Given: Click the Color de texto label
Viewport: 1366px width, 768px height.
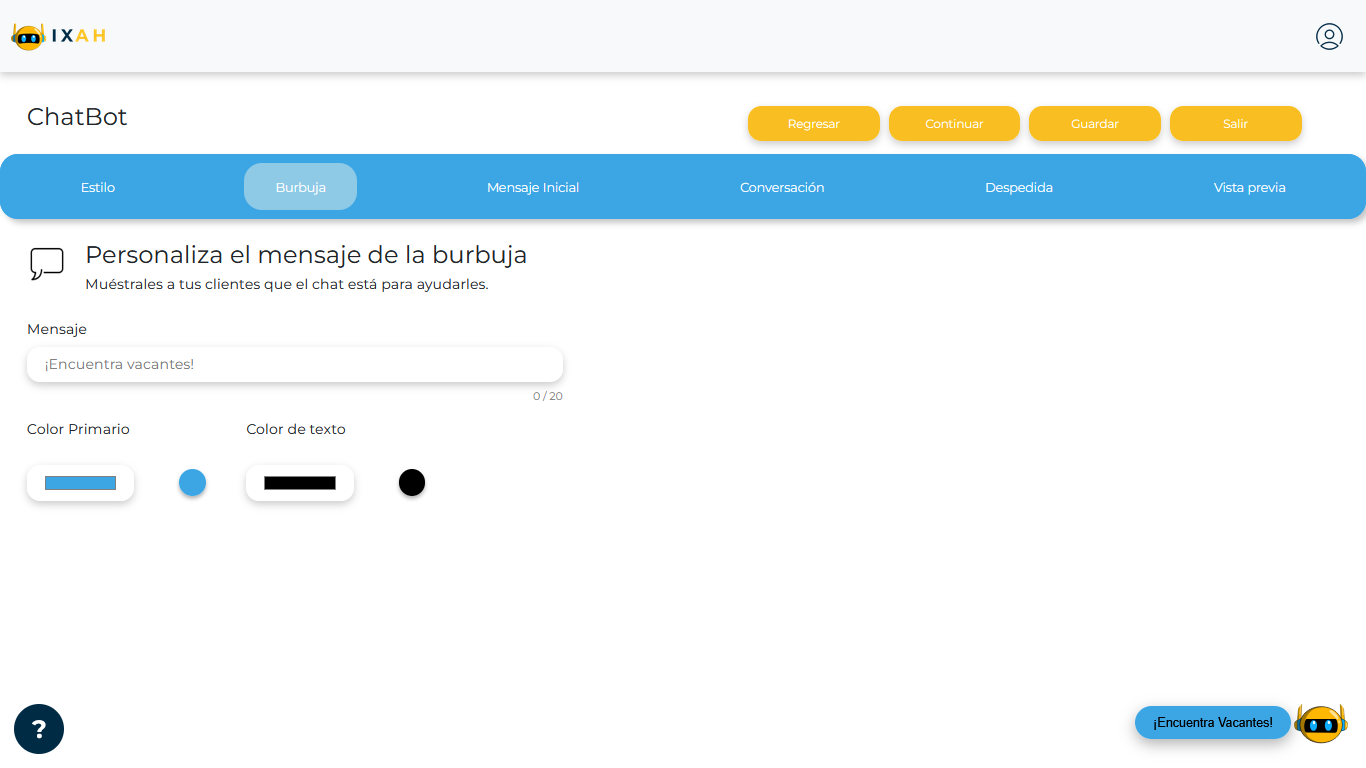Looking at the screenshot, I should (x=296, y=429).
